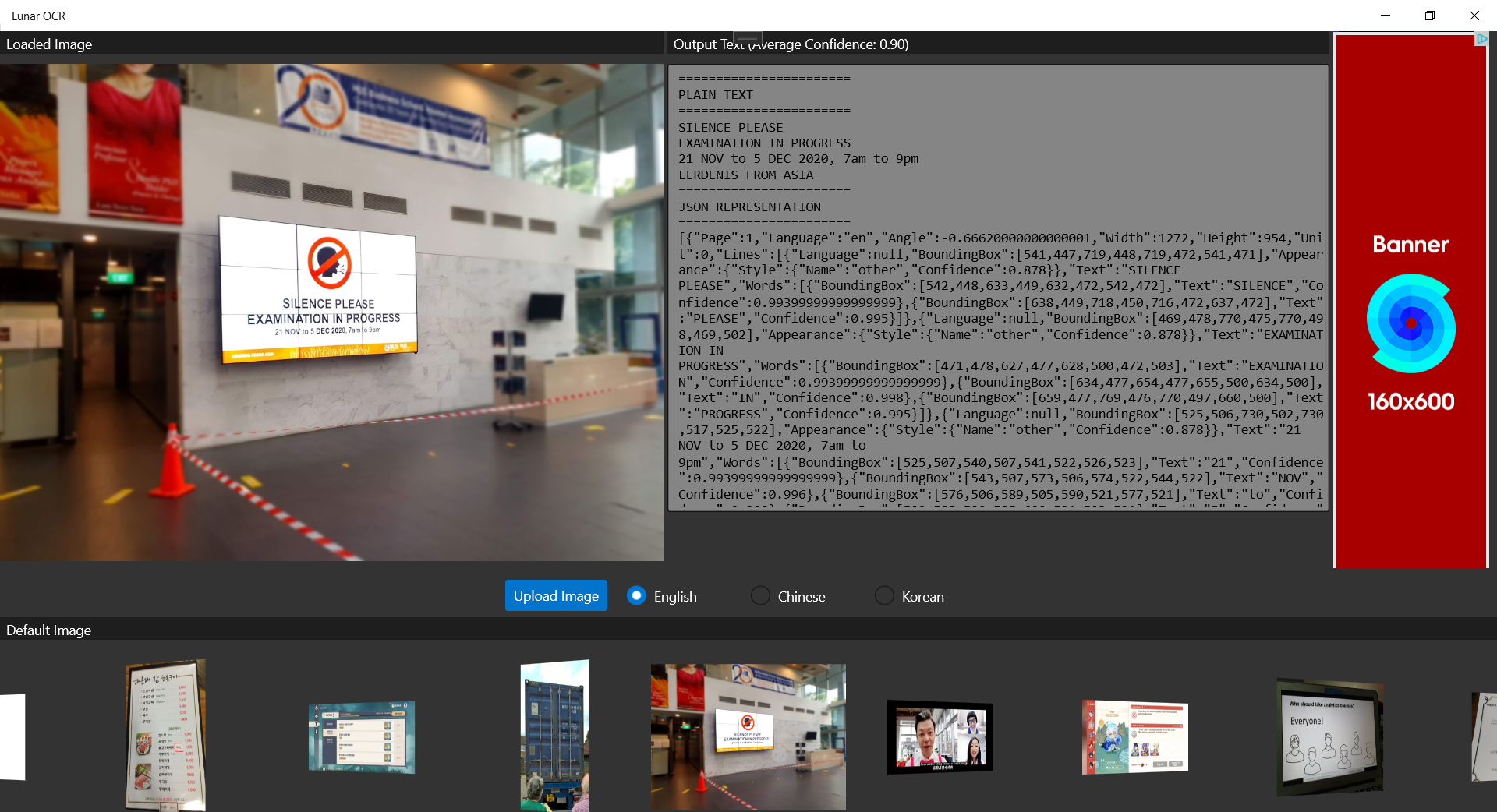Choose the examination hall sample thumbnail

tap(748, 736)
